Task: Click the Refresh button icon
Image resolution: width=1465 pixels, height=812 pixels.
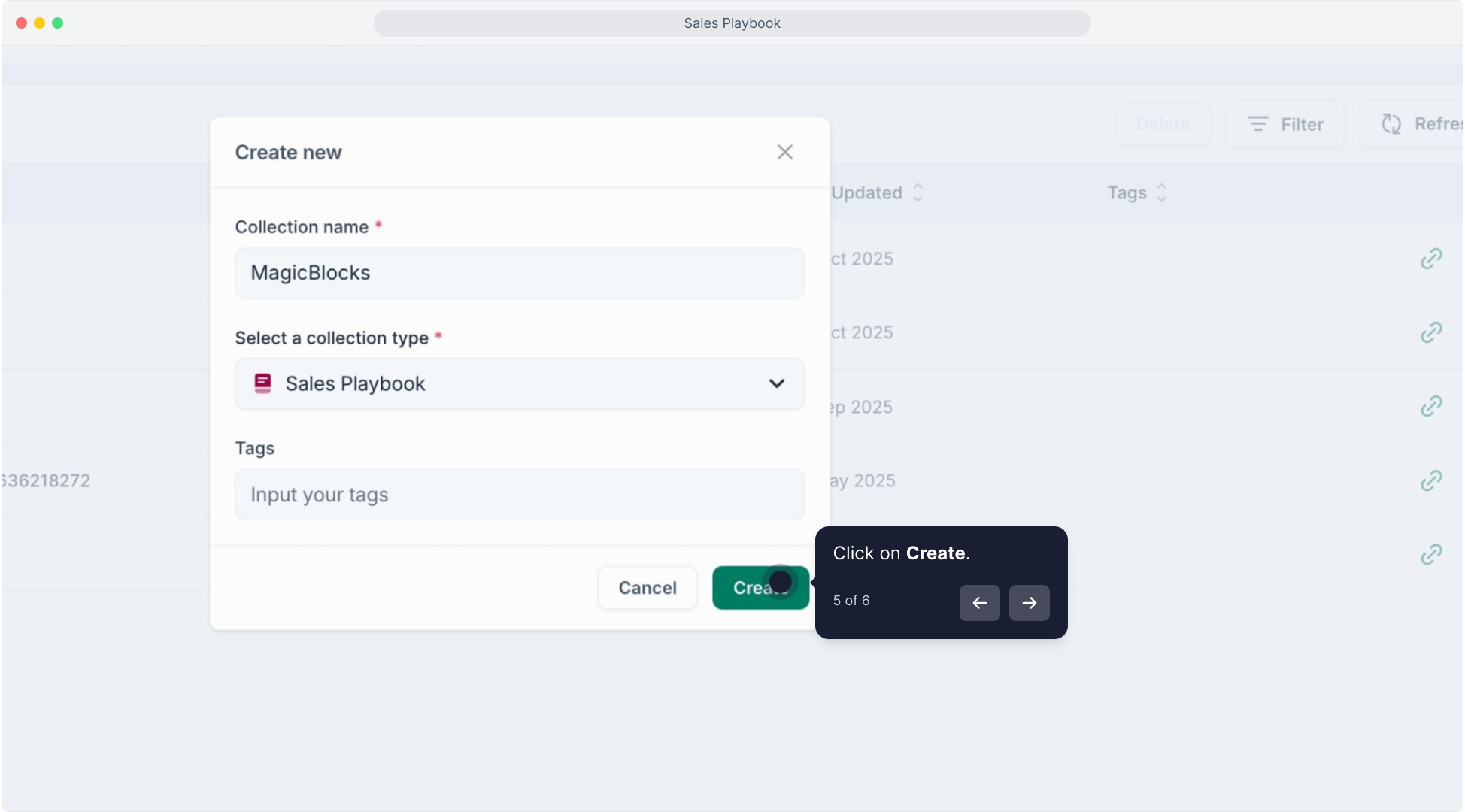Action: click(1391, 124)
